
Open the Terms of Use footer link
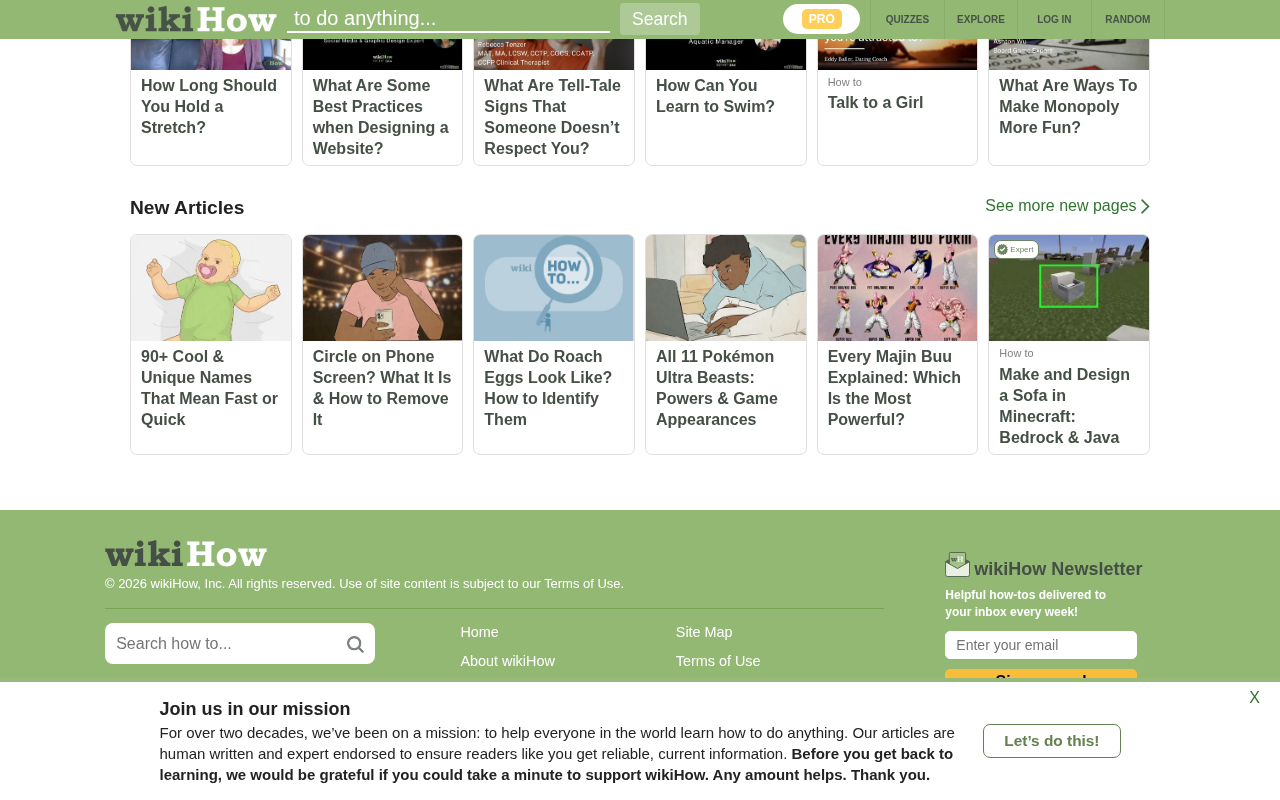(718, 661)
